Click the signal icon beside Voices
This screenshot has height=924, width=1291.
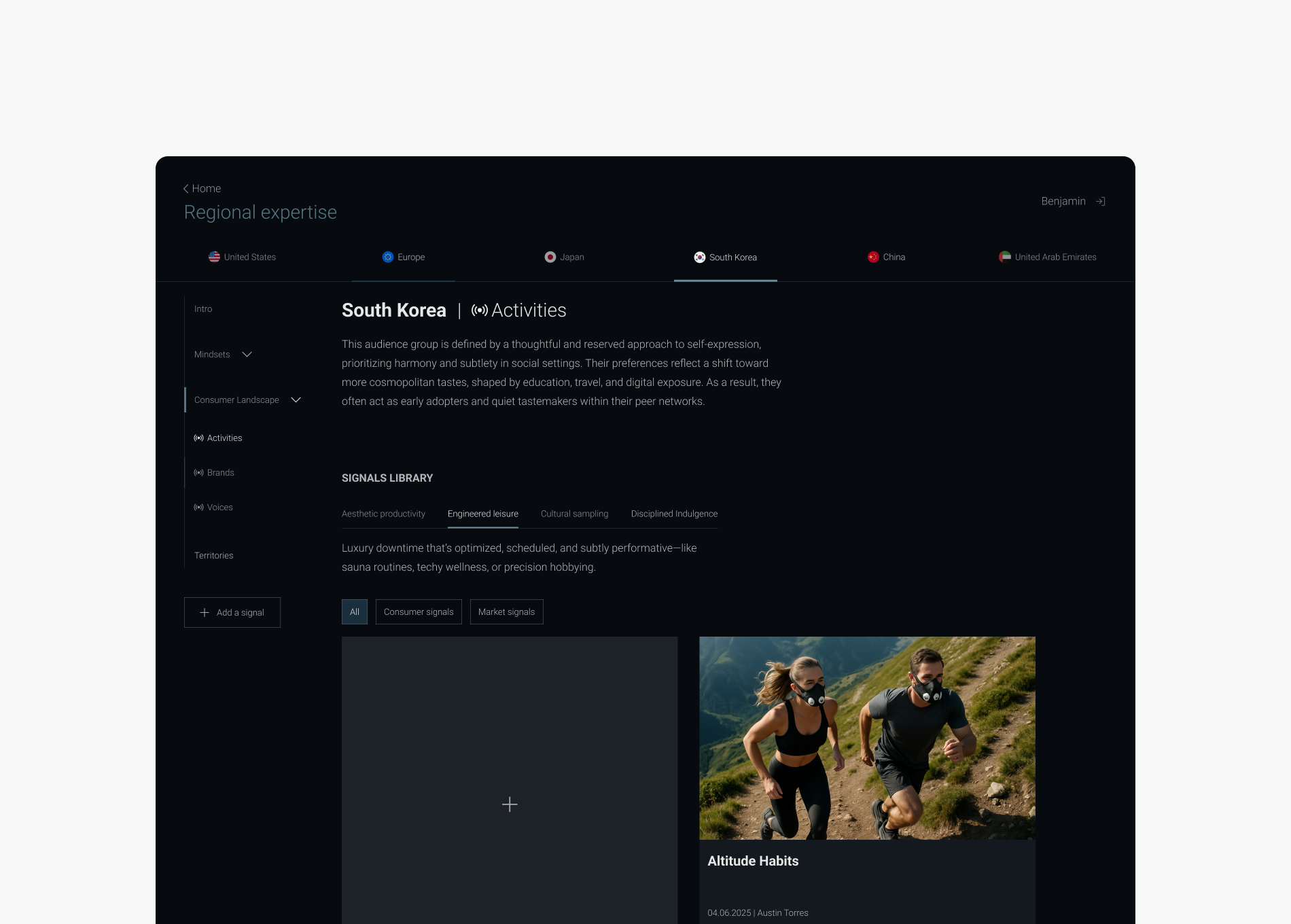[198, 508]
